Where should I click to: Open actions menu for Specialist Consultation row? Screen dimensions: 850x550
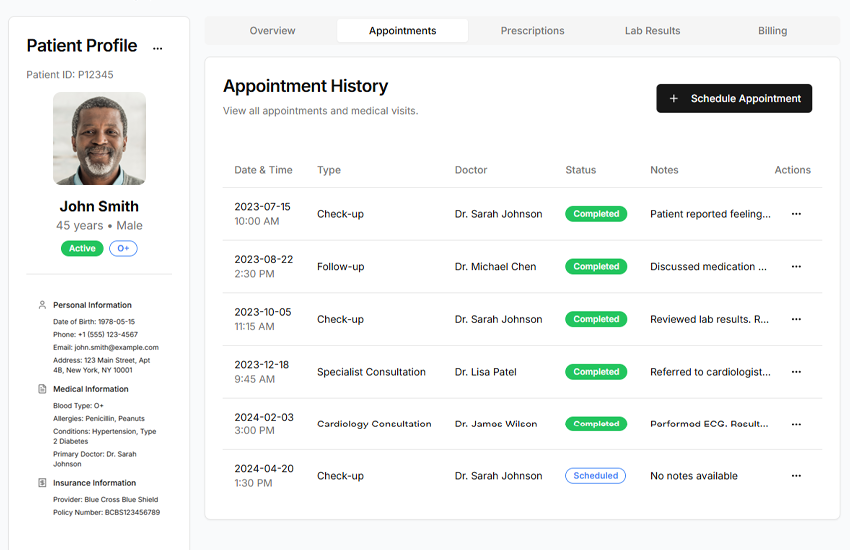tap(796, 372)
